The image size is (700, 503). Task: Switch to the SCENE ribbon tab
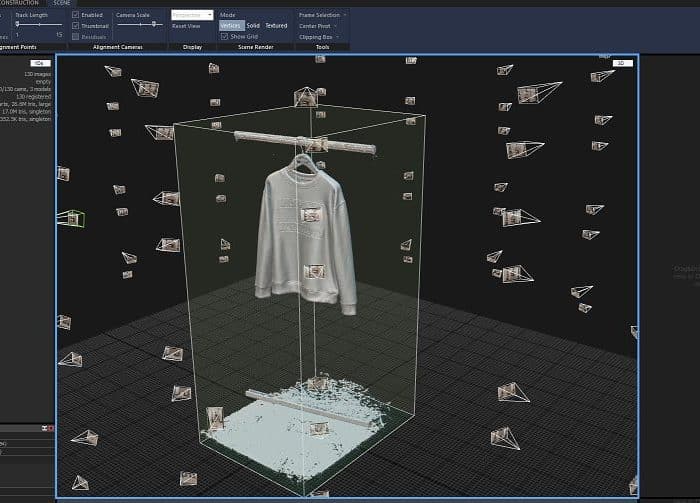61,3
